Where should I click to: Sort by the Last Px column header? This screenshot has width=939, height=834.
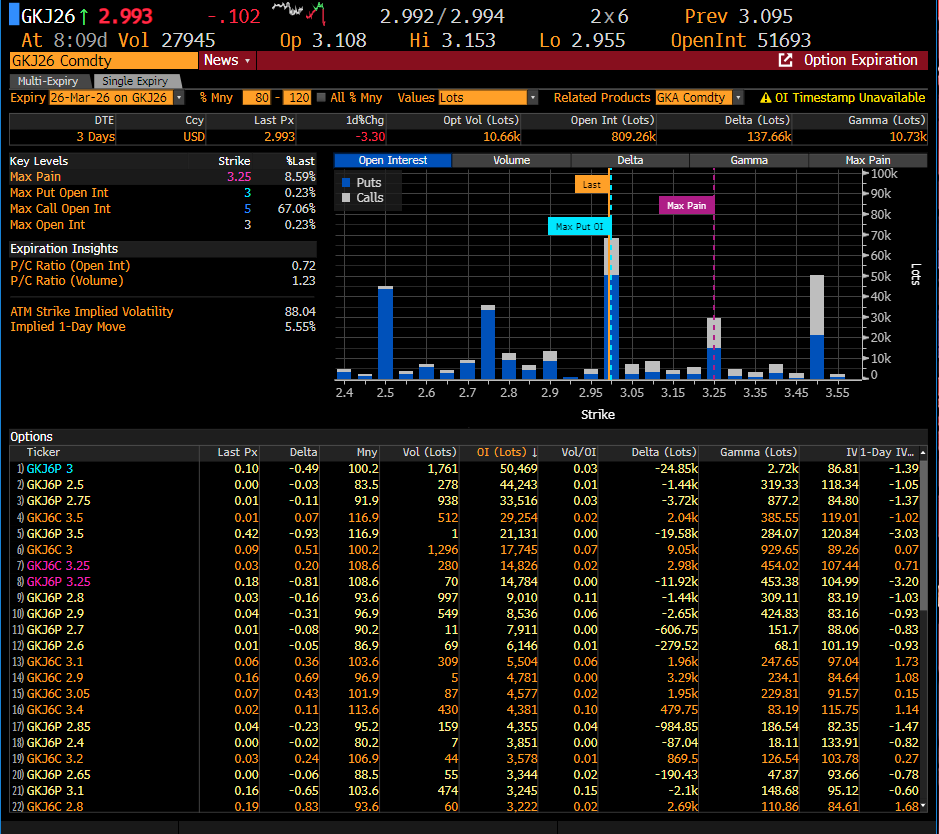pos(237,452)
